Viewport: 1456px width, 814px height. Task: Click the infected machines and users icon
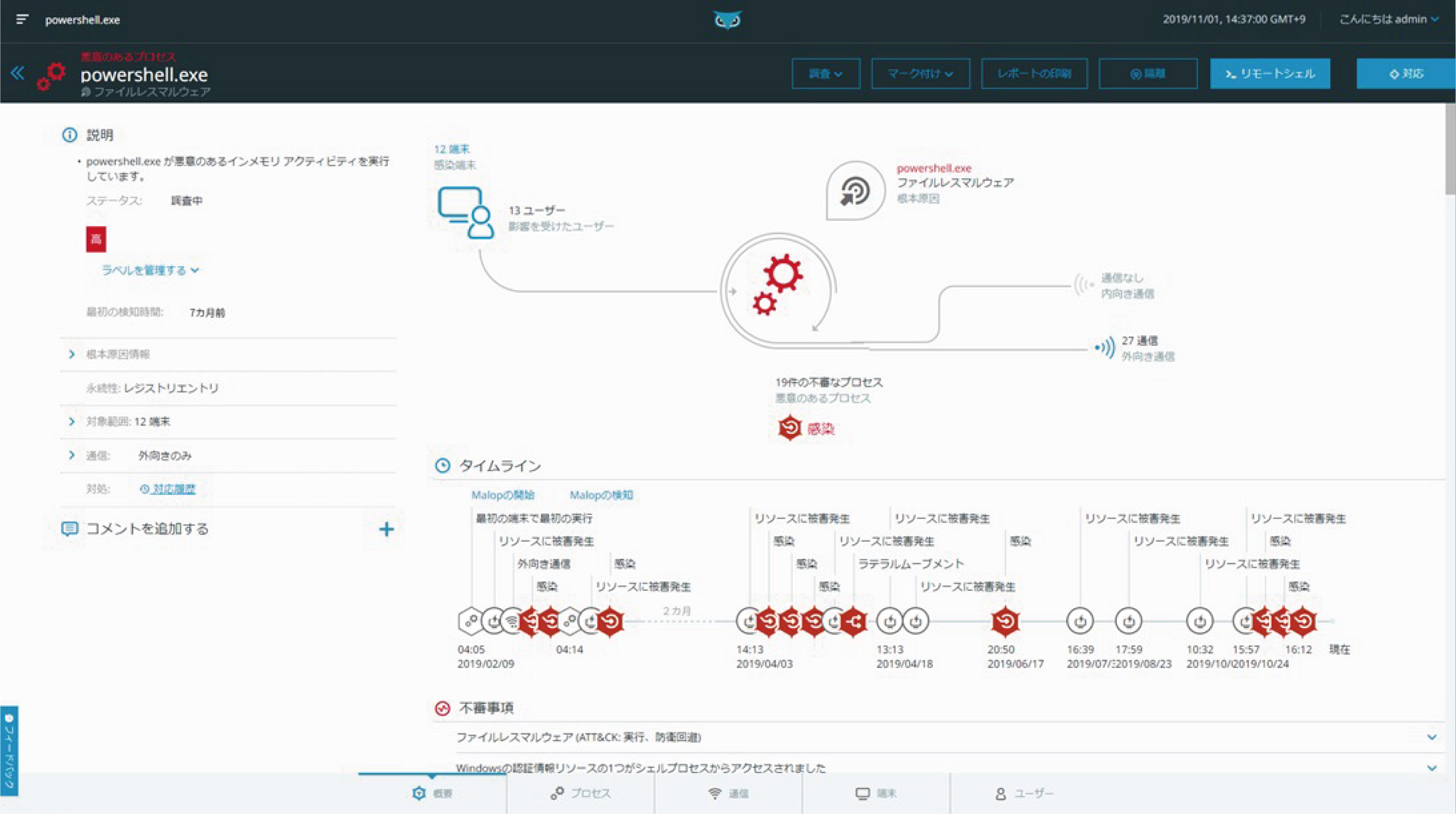(466, 213)
